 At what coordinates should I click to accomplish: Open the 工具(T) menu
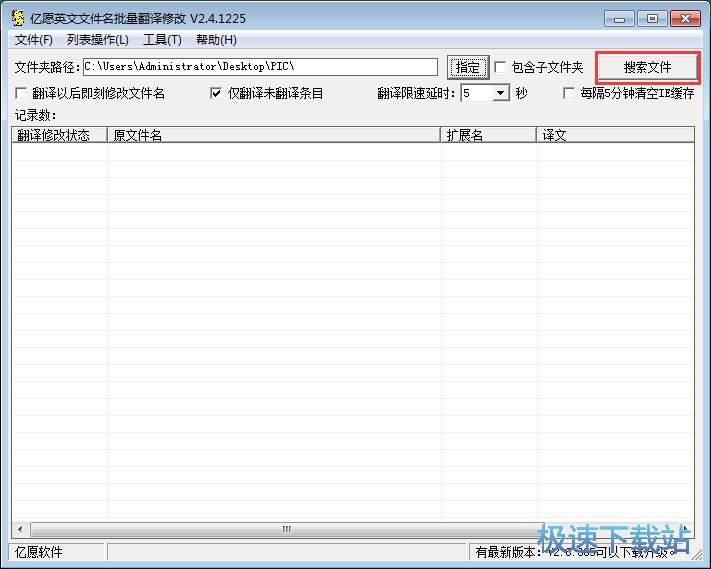tap(162, 40)
